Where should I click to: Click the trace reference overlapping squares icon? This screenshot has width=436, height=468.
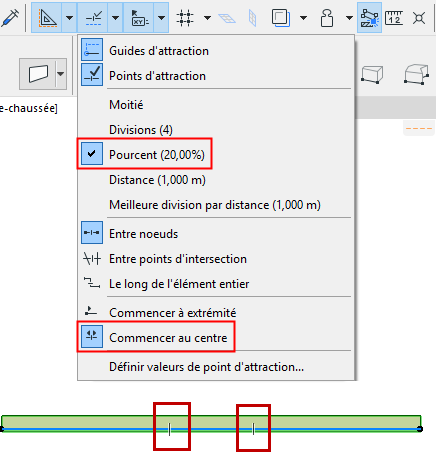281,18
